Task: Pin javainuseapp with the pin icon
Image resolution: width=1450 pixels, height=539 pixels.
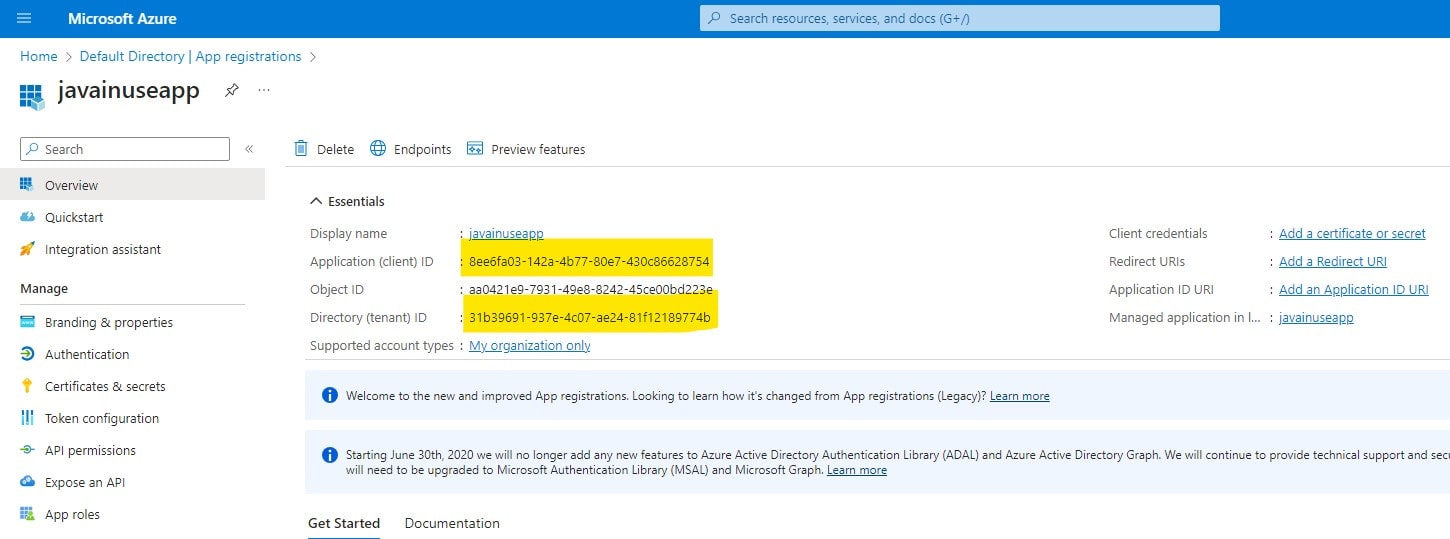Action: coord(231,90)
